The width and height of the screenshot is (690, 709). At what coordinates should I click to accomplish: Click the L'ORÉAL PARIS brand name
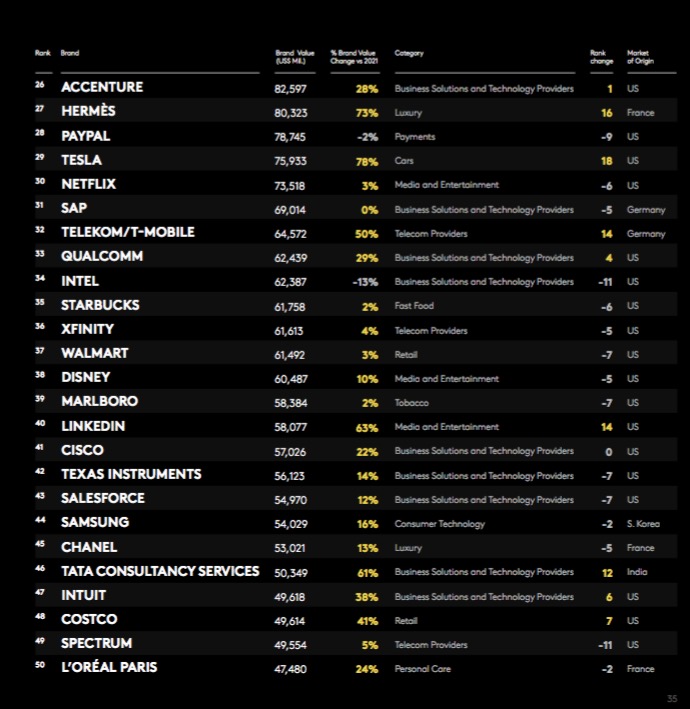(x=109, y=667)
